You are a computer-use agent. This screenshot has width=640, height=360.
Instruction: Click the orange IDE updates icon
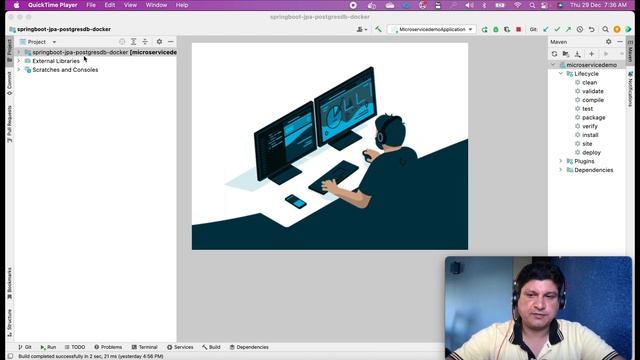pyautogui.click(x=617, y=29)
